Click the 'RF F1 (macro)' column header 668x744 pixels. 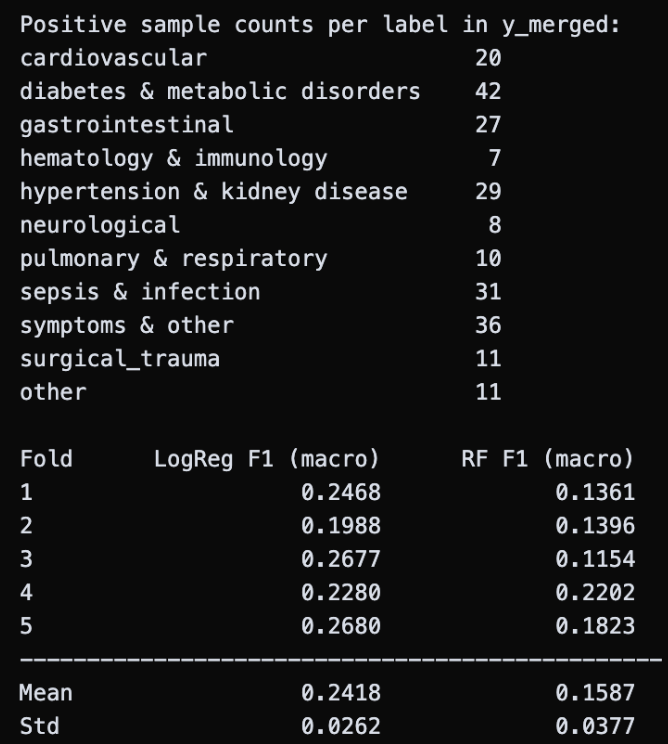click(568, 459)
